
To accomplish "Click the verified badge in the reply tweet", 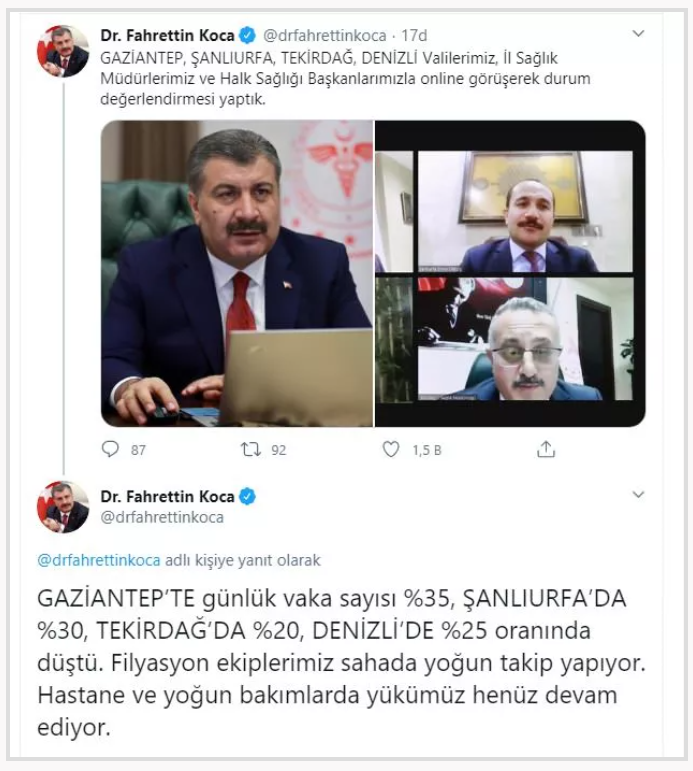I will click(x=247, y=497).
